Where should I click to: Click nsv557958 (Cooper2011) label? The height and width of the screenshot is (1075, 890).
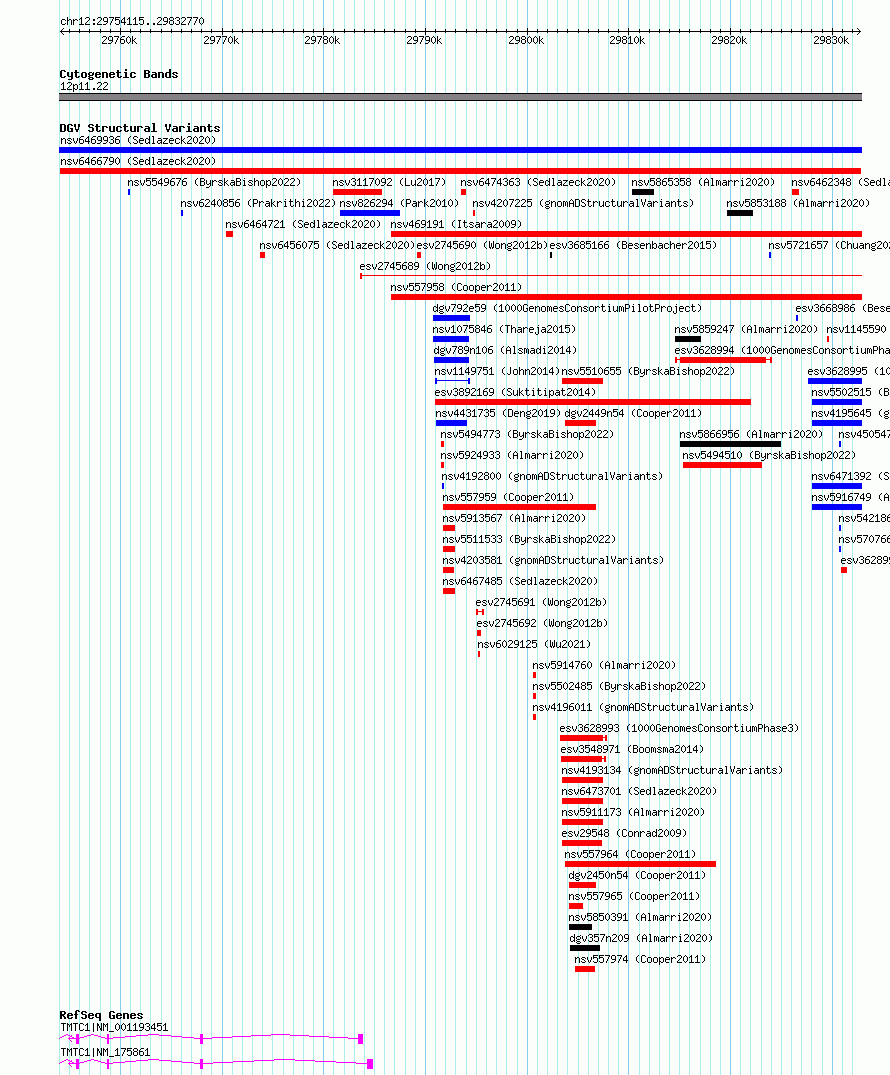[x=456, y=287]
